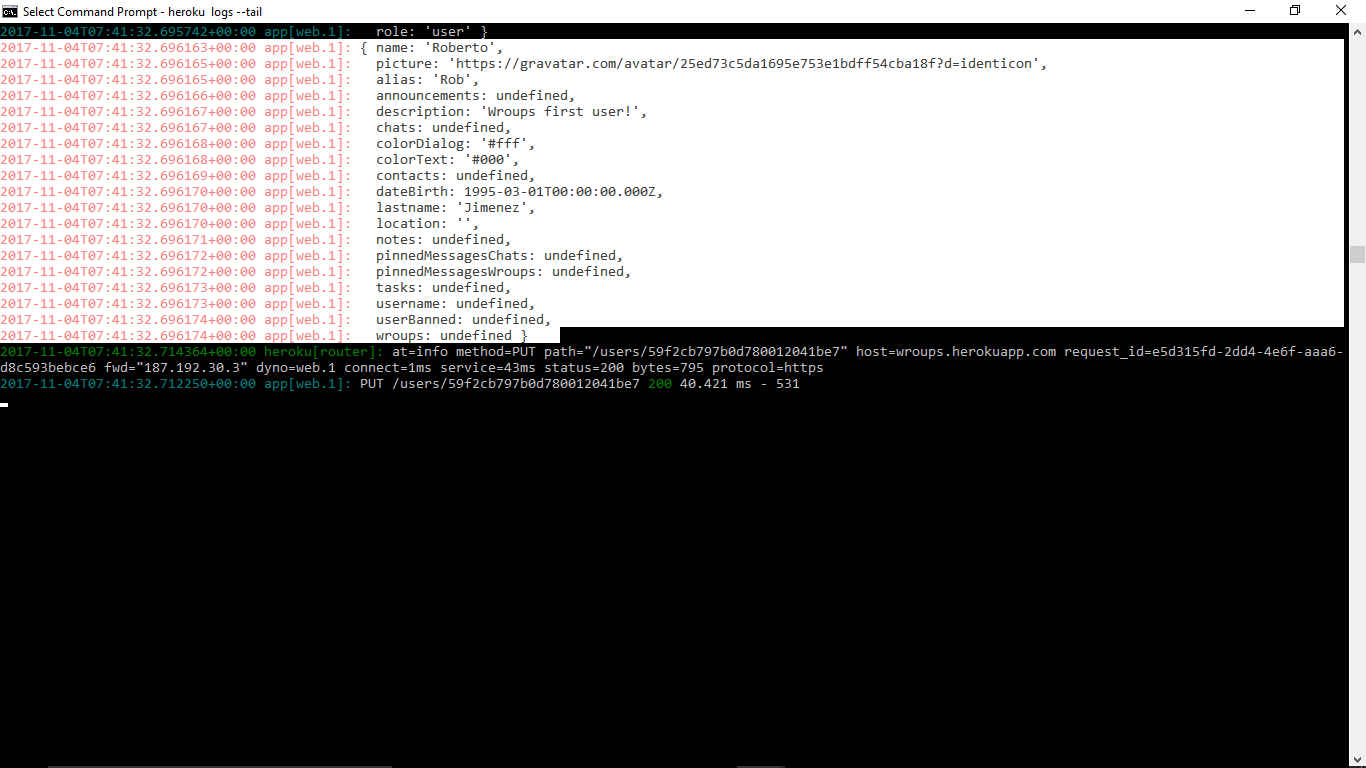Minimize the Command Prompt window

click(1250, 11)
